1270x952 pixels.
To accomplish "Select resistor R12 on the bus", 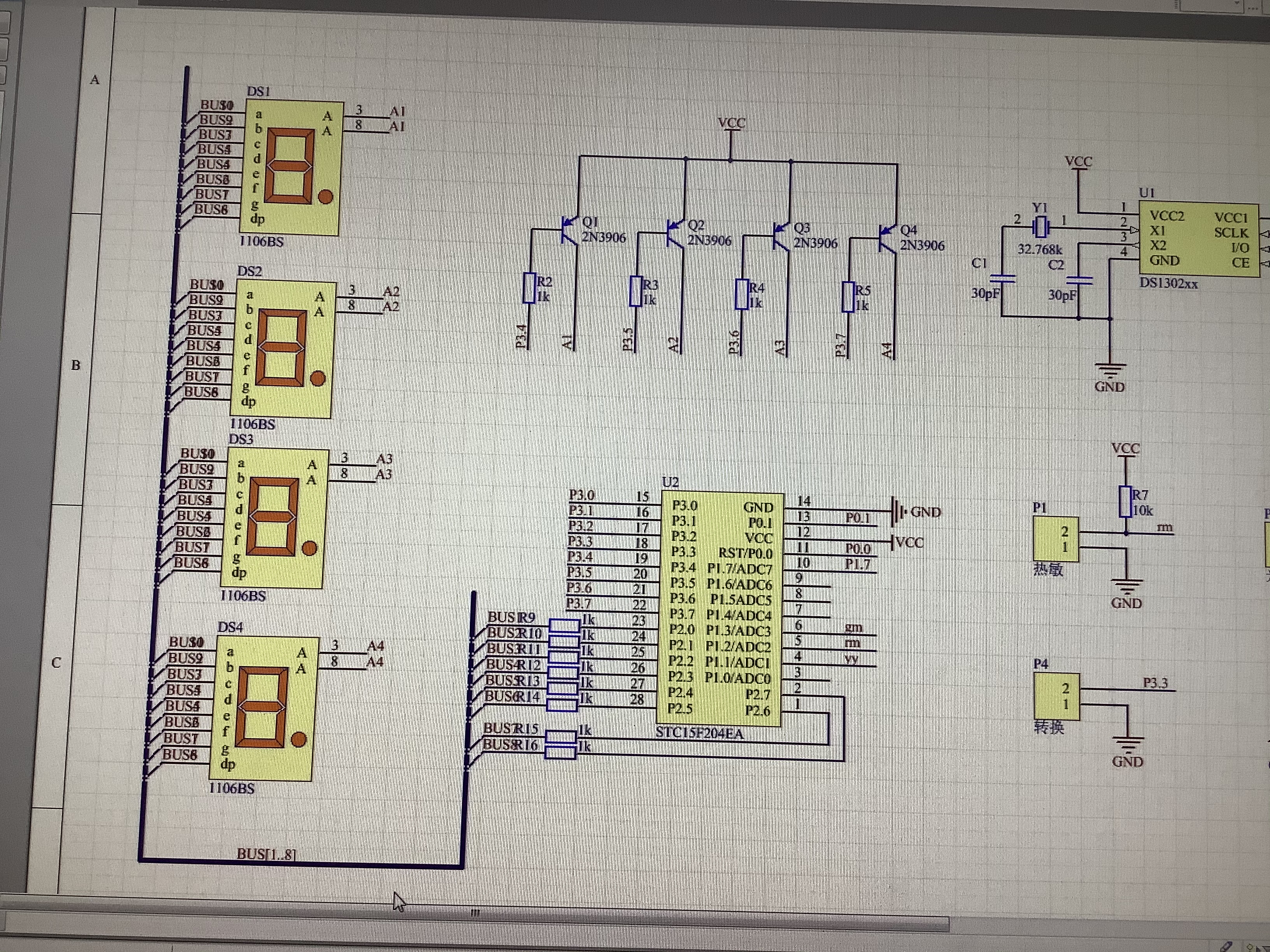I will pos(563,672).
